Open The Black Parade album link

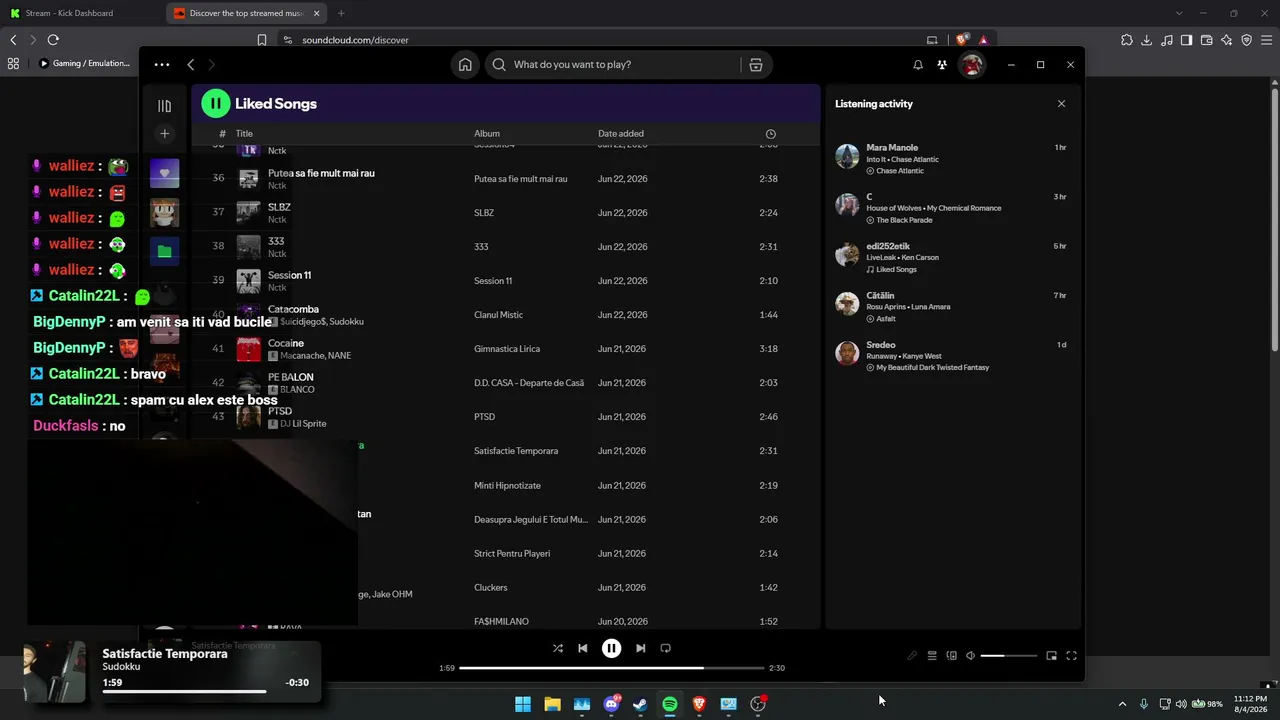pyautogui.click(x=904, y=220)
